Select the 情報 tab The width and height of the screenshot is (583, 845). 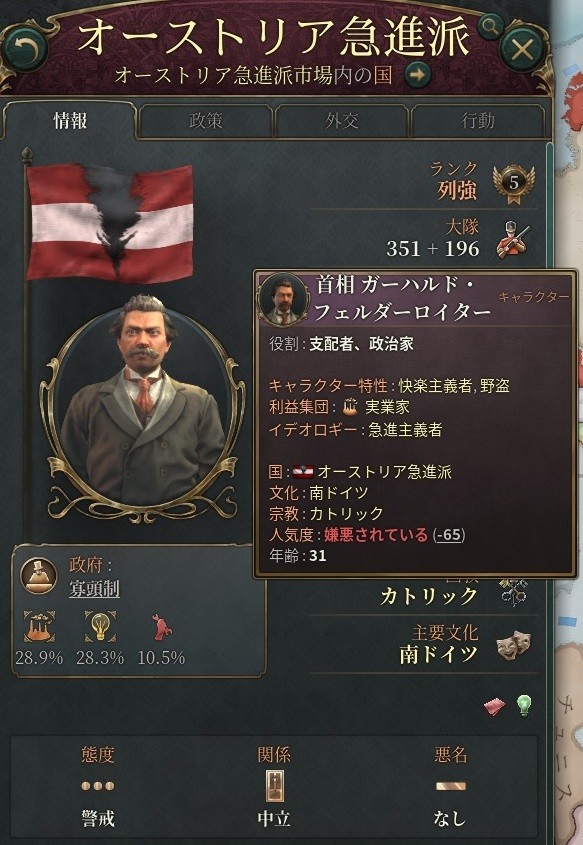[x=70, y=121]
